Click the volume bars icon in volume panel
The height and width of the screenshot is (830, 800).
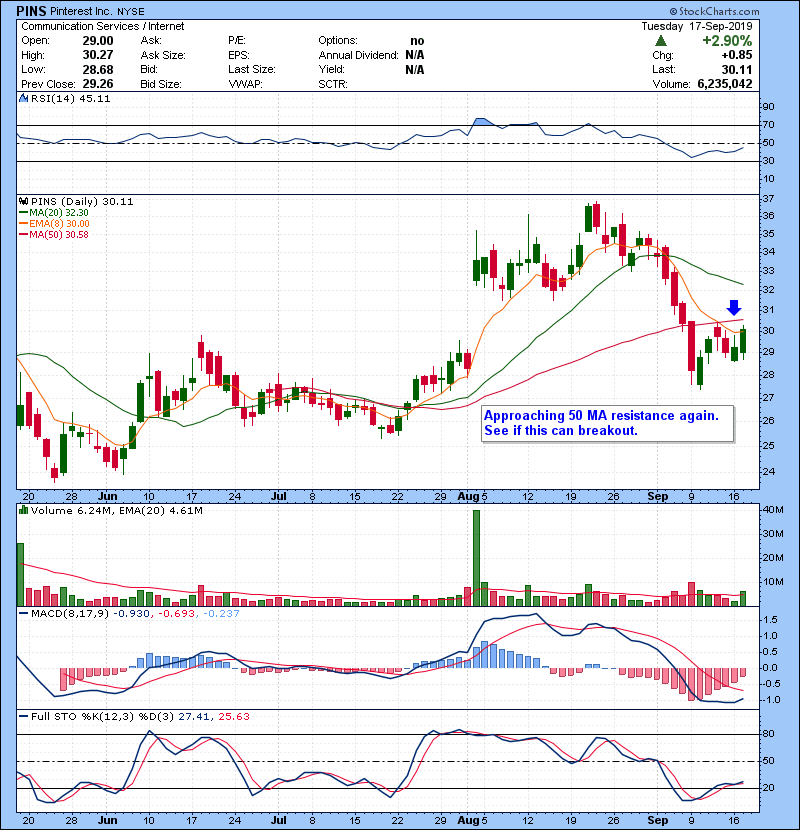23,510
